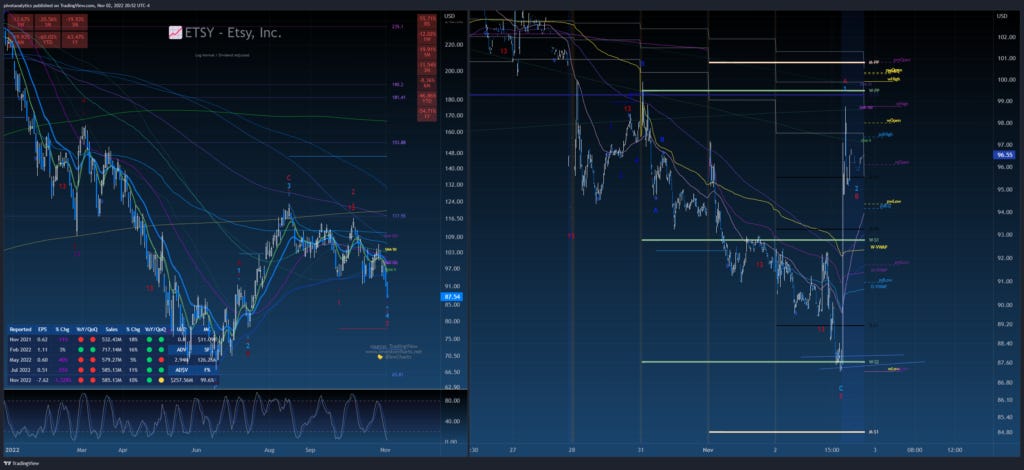This screenshot has width=1024, height=470.
Task: Click the 87.54 current price label
Action: (x=452, y=296)
